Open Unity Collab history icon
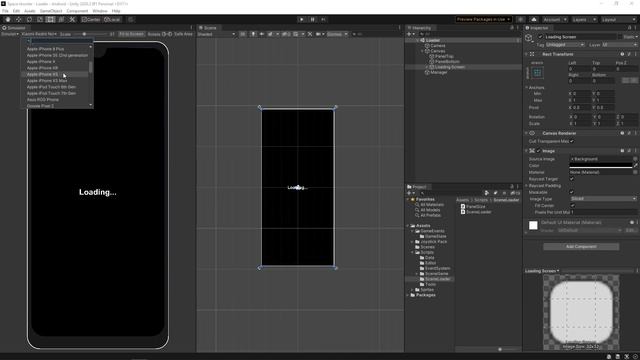640x360 pixels. point(520,20)
